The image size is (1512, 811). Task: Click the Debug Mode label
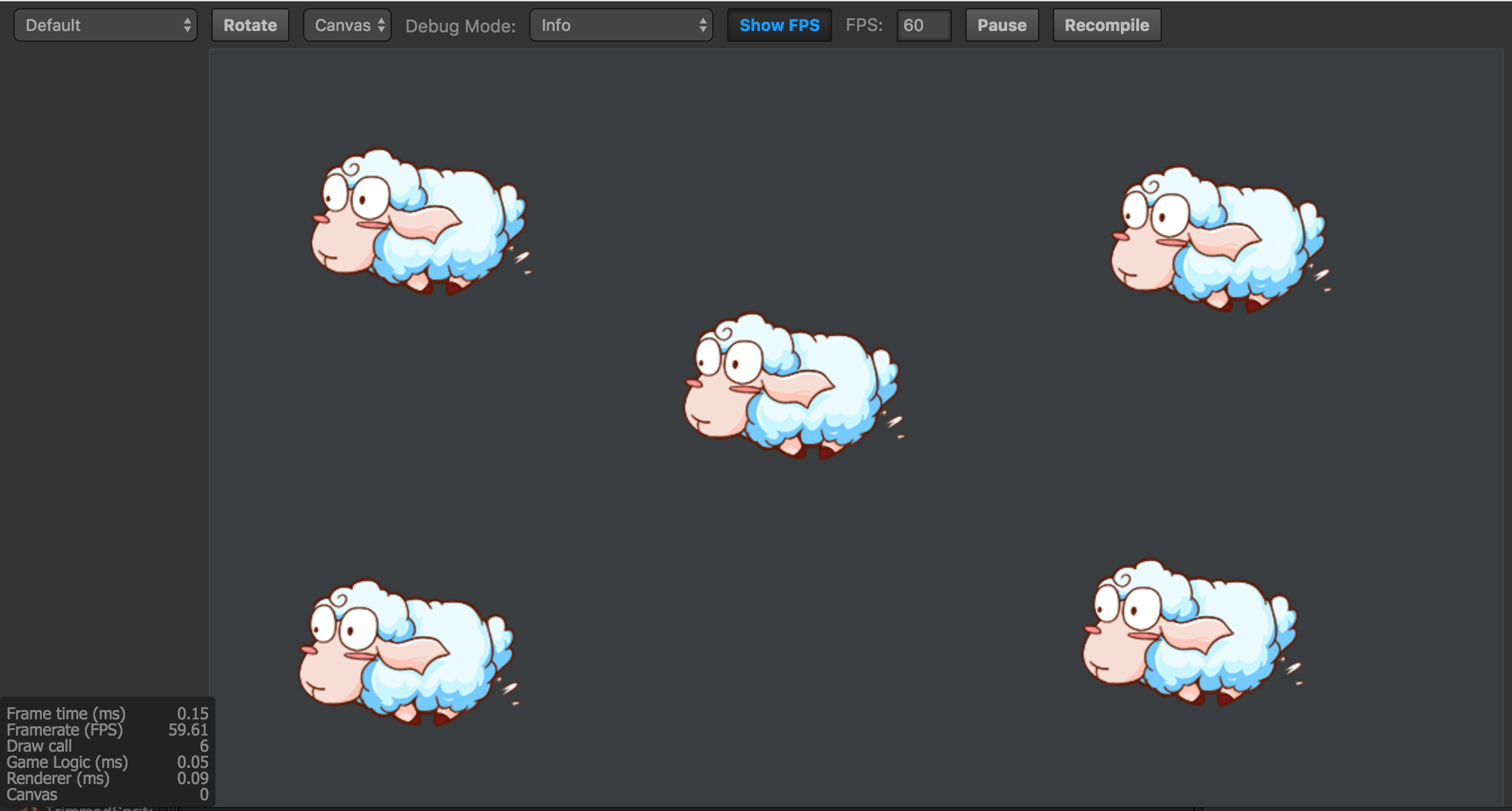(x=460, y=26)
